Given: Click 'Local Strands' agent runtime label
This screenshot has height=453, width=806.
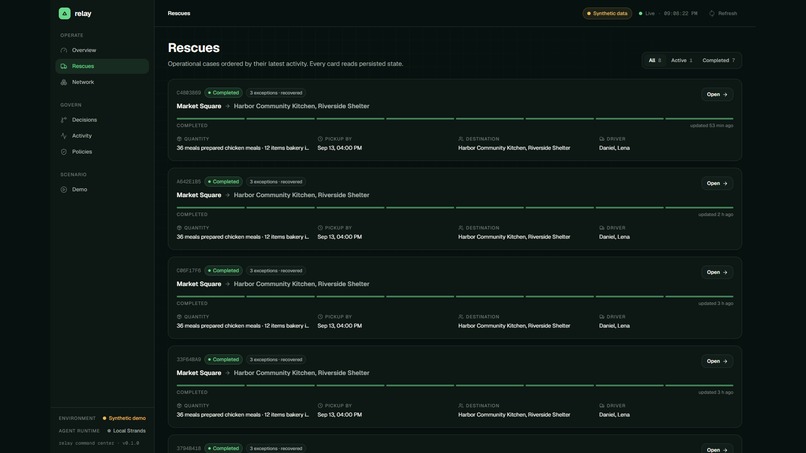Looking at the screenshot, I should pyautogui.click(x=126, y=431).
